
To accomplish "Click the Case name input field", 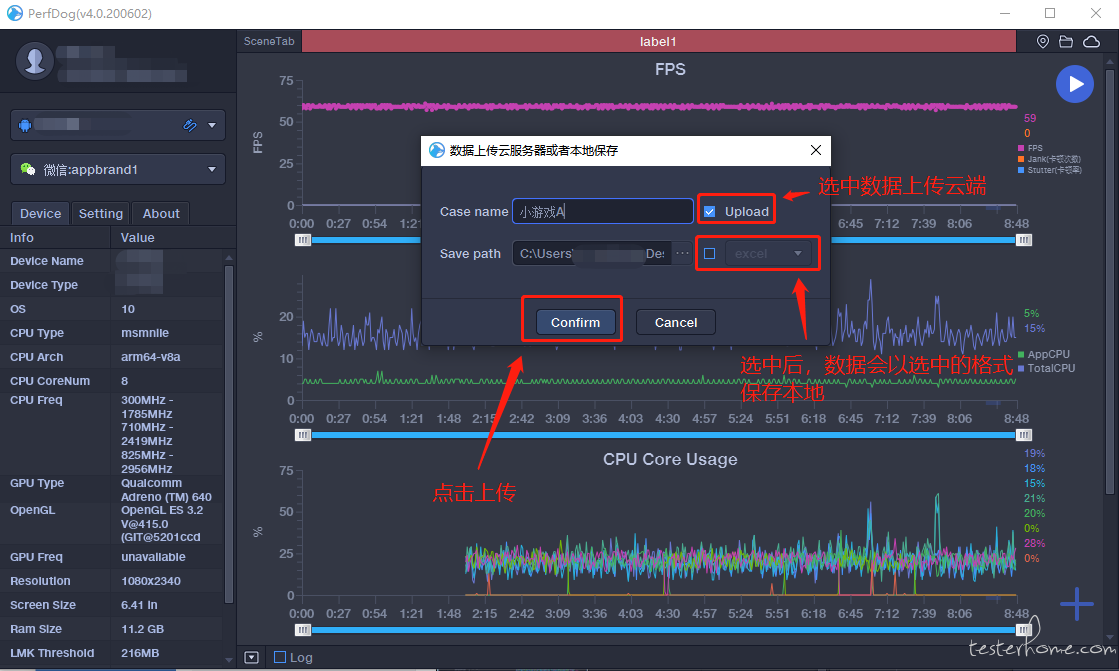I will point(603,211).
